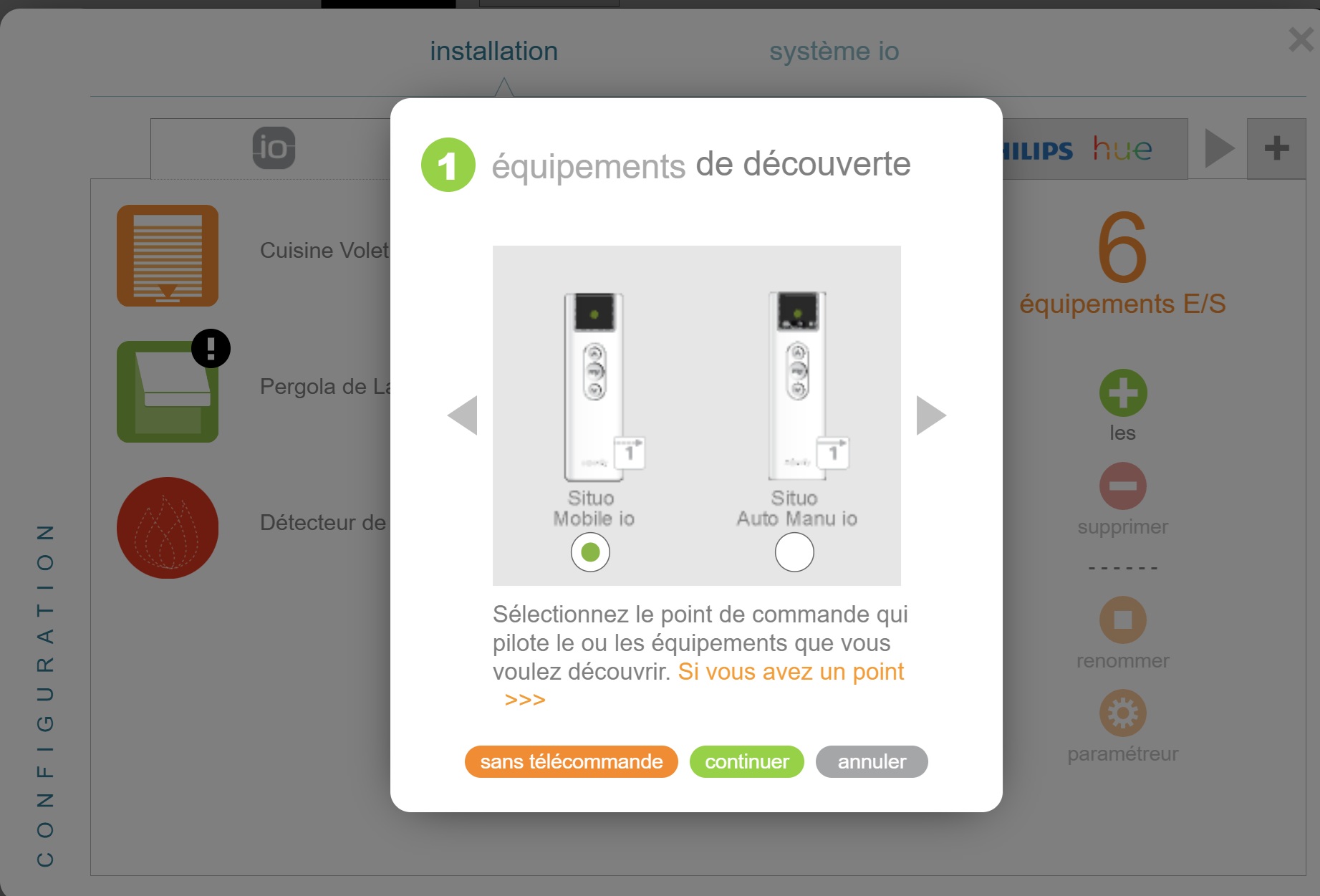Select the Situo Mobile io radio button
Viewport: 1320px width, 896px height.
tap(590, 552)
